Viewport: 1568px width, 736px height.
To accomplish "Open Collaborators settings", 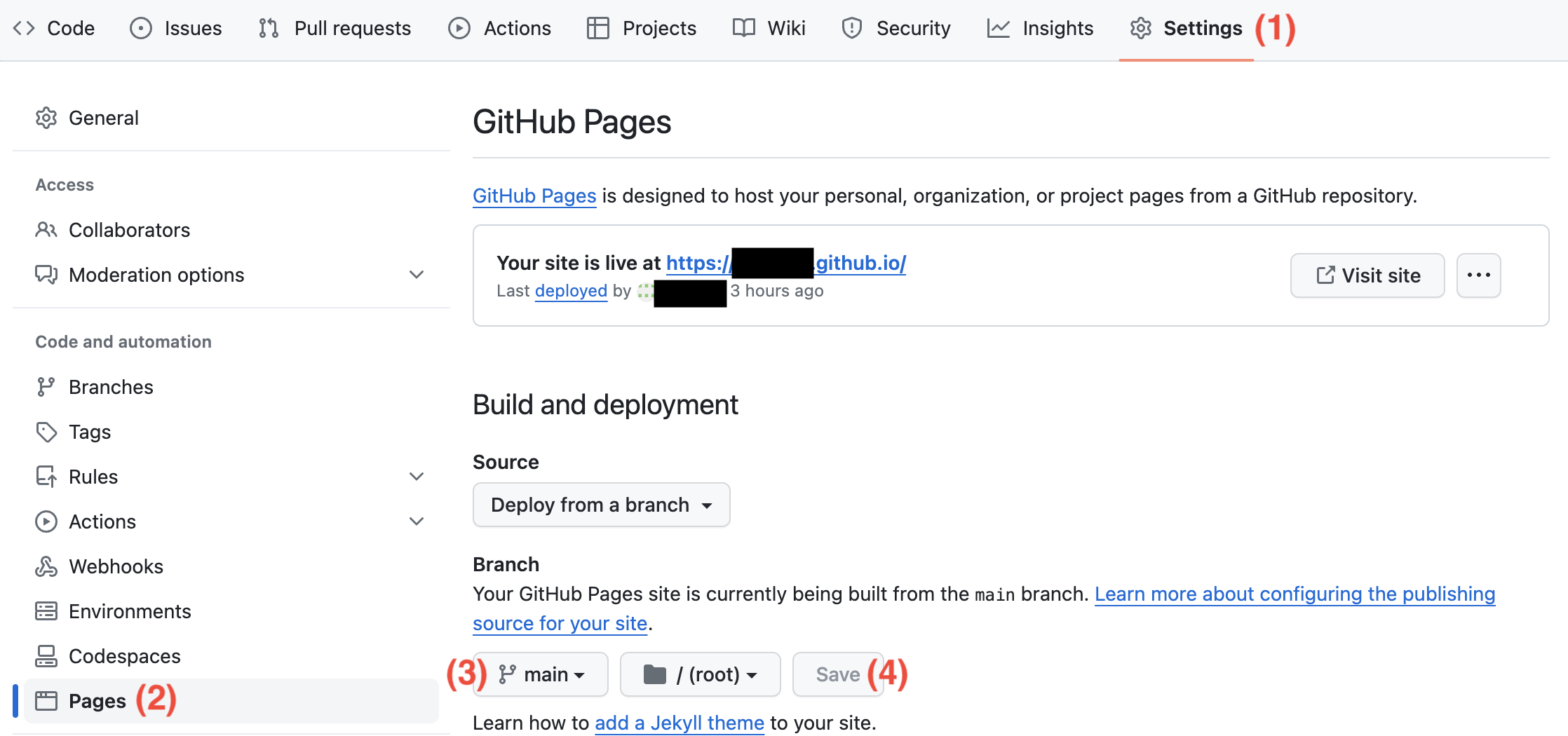I will [231, 230].
